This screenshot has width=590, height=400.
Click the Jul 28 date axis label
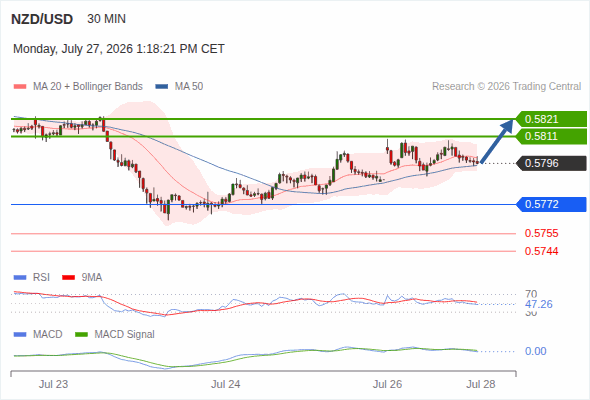[x=481, y=385]
